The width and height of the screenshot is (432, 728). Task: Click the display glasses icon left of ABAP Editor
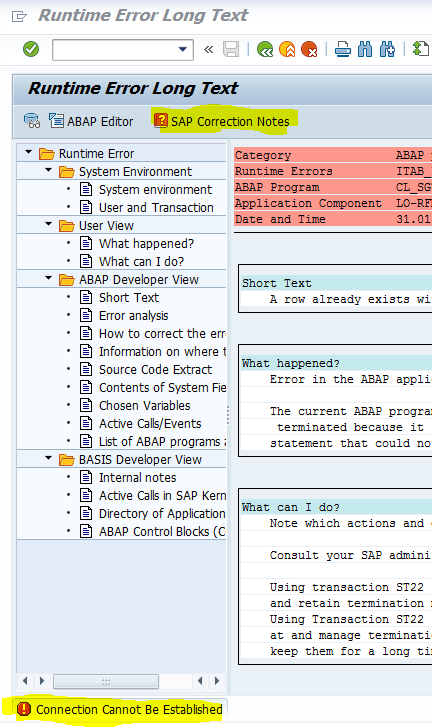tap(32, 121)
